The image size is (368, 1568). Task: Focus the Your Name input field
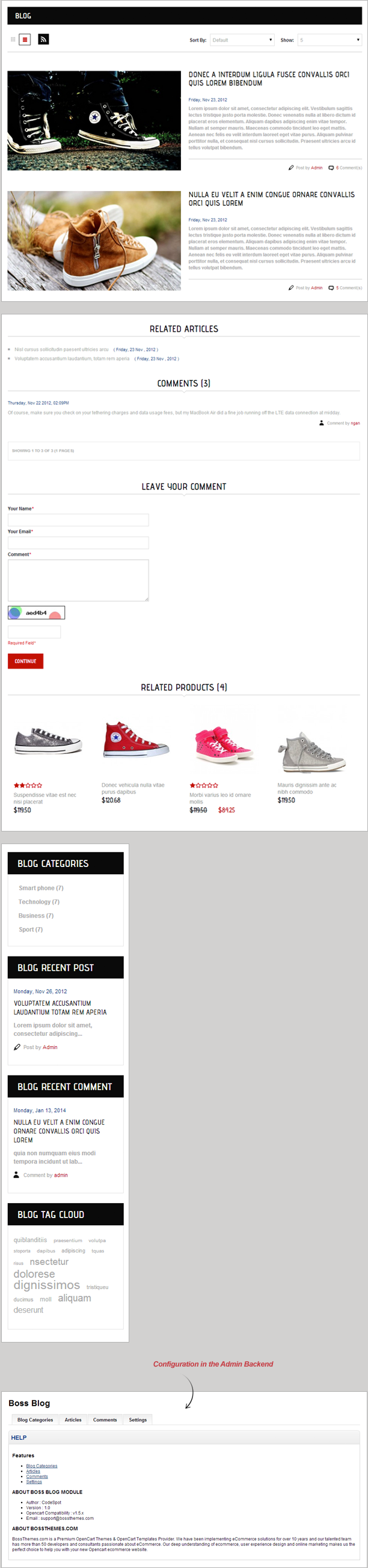pyautogui.click(x=78, y=520)
